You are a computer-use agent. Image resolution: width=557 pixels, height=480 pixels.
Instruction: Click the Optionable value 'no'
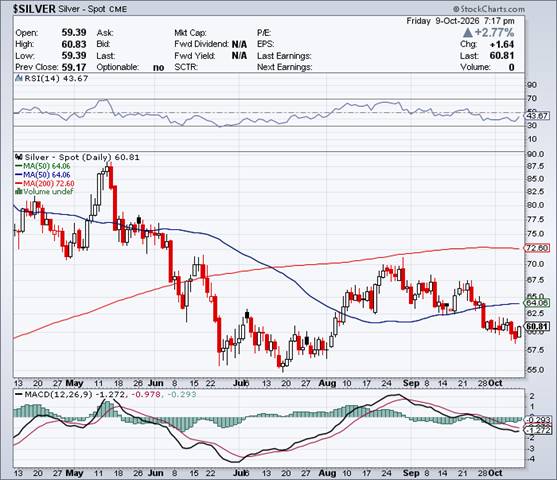pyautogui.click(x=158, y=68)
